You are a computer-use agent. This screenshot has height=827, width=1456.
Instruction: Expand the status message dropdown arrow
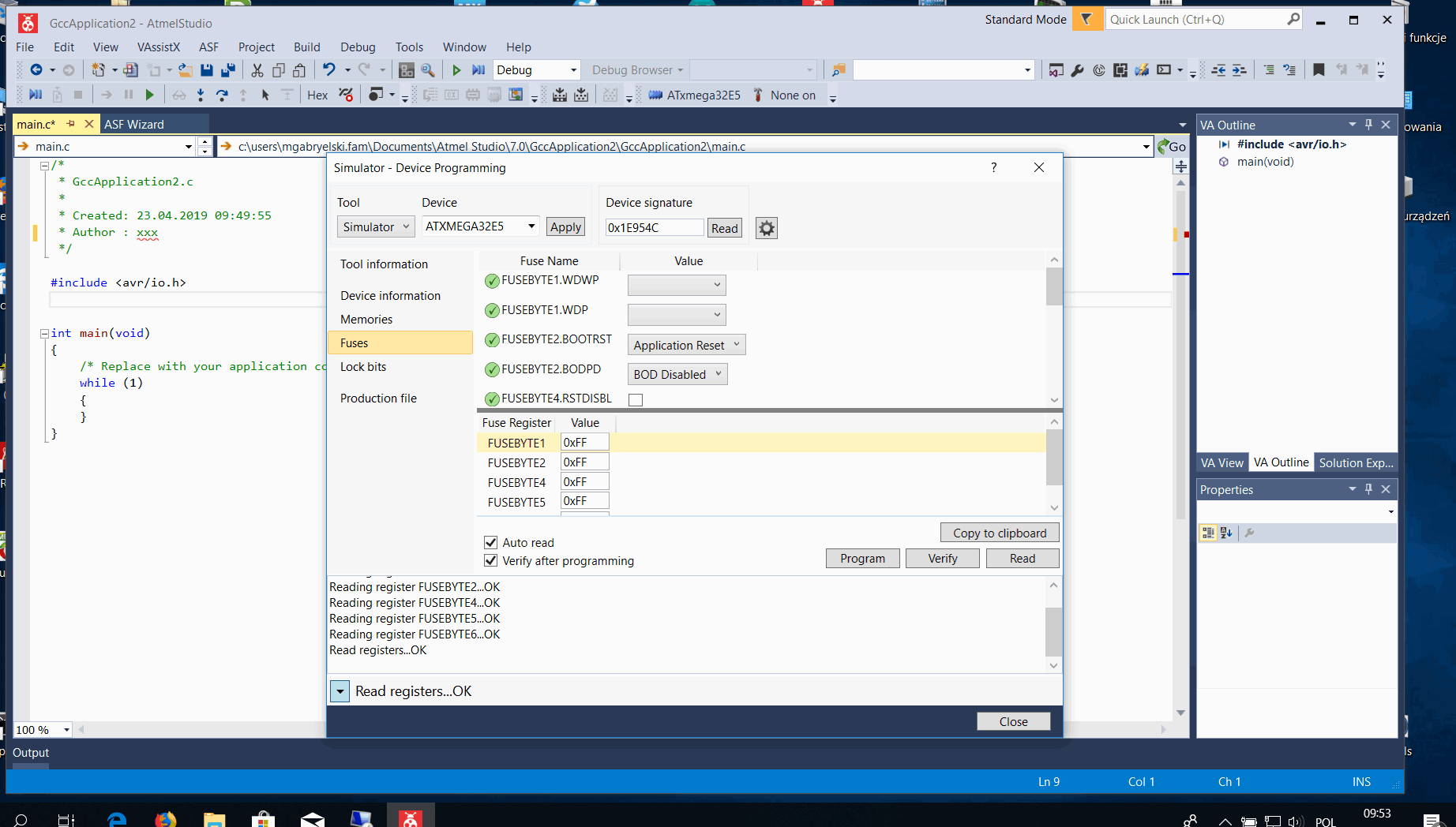[x=340, y=691]
